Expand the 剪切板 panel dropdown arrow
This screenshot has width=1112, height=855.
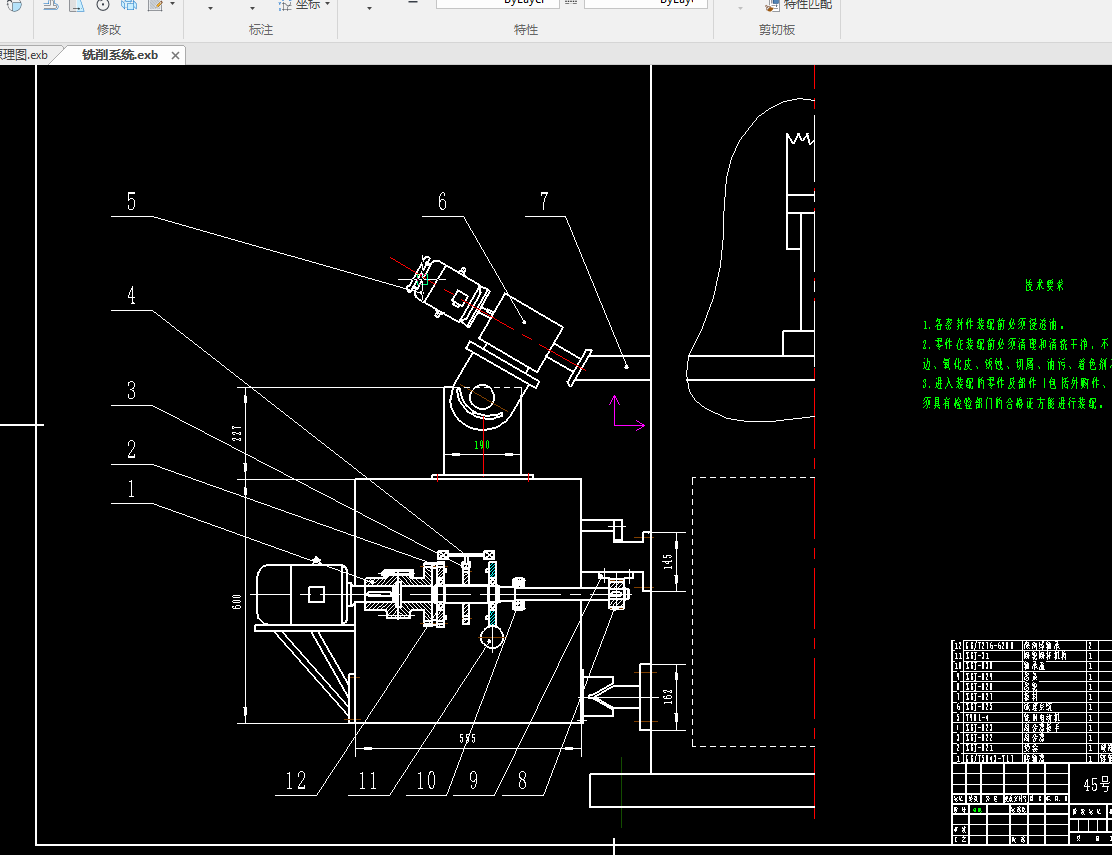[740, 8]
